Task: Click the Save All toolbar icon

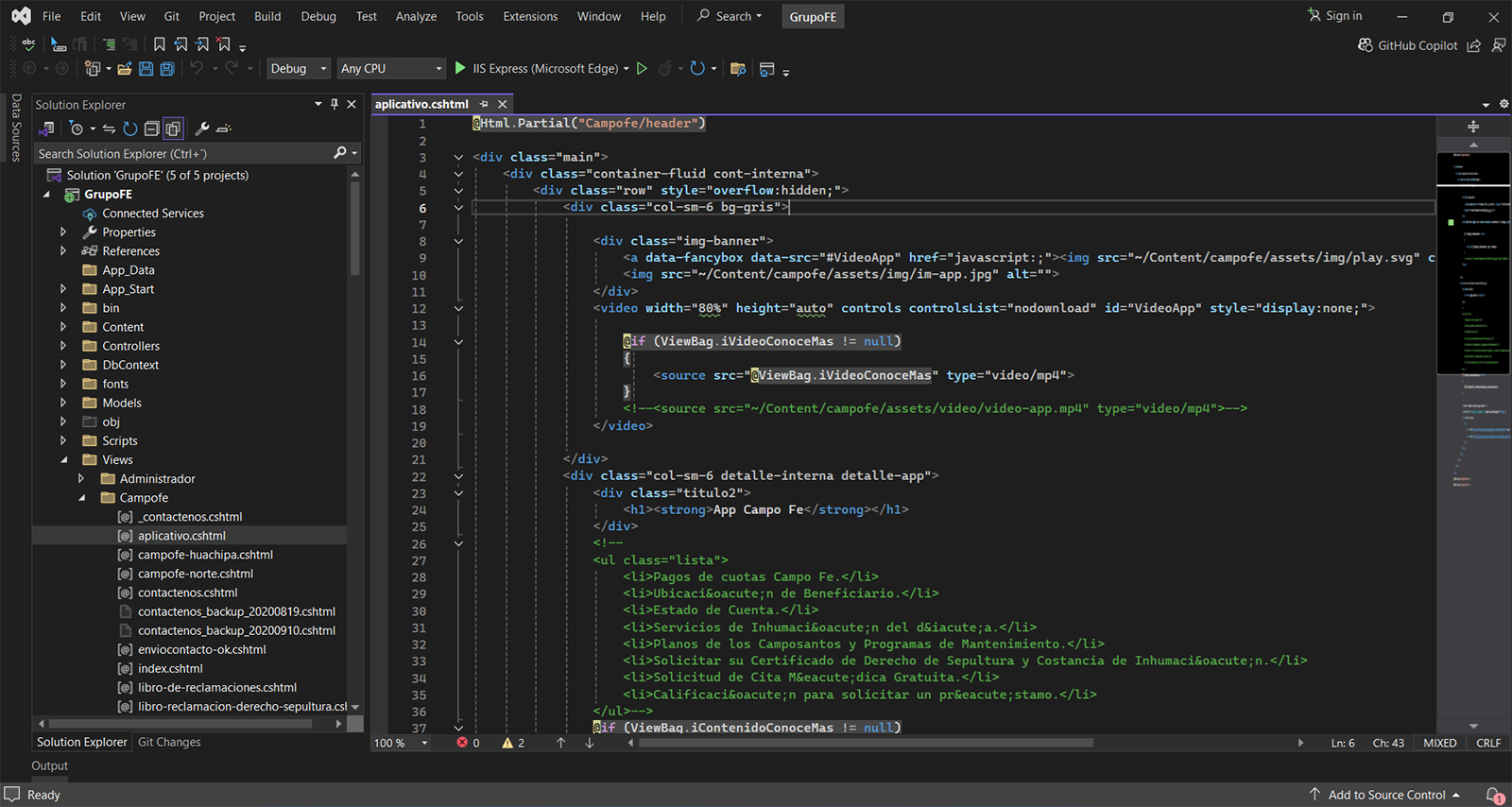Action: [167, 69]
